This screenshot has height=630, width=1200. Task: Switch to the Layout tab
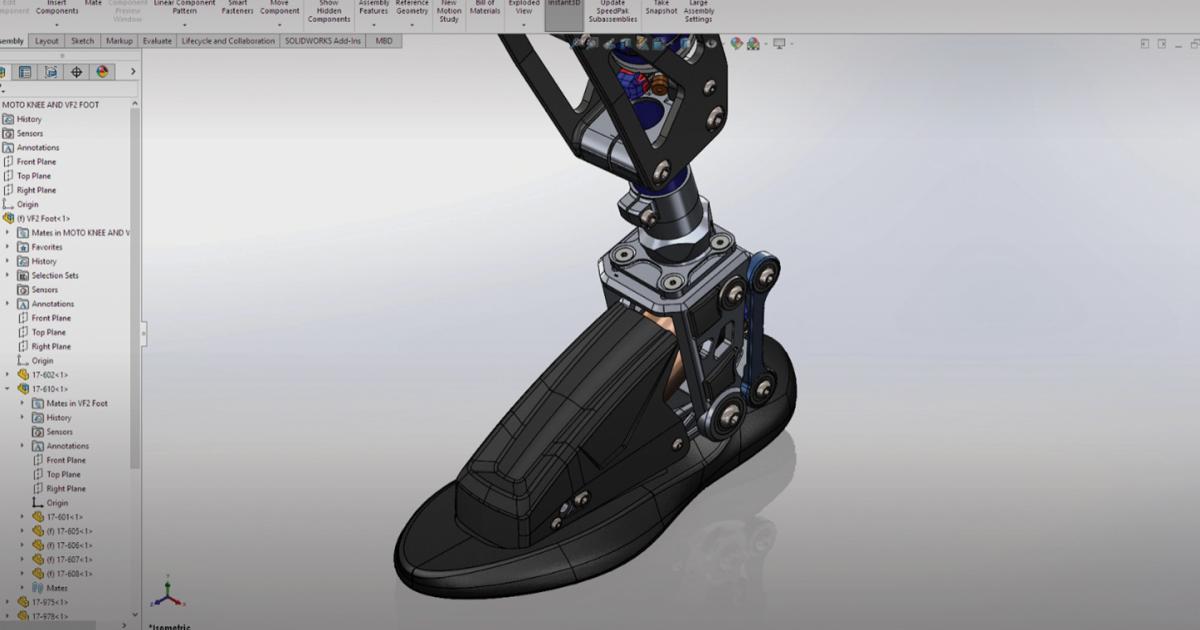[x=47, y=41]
